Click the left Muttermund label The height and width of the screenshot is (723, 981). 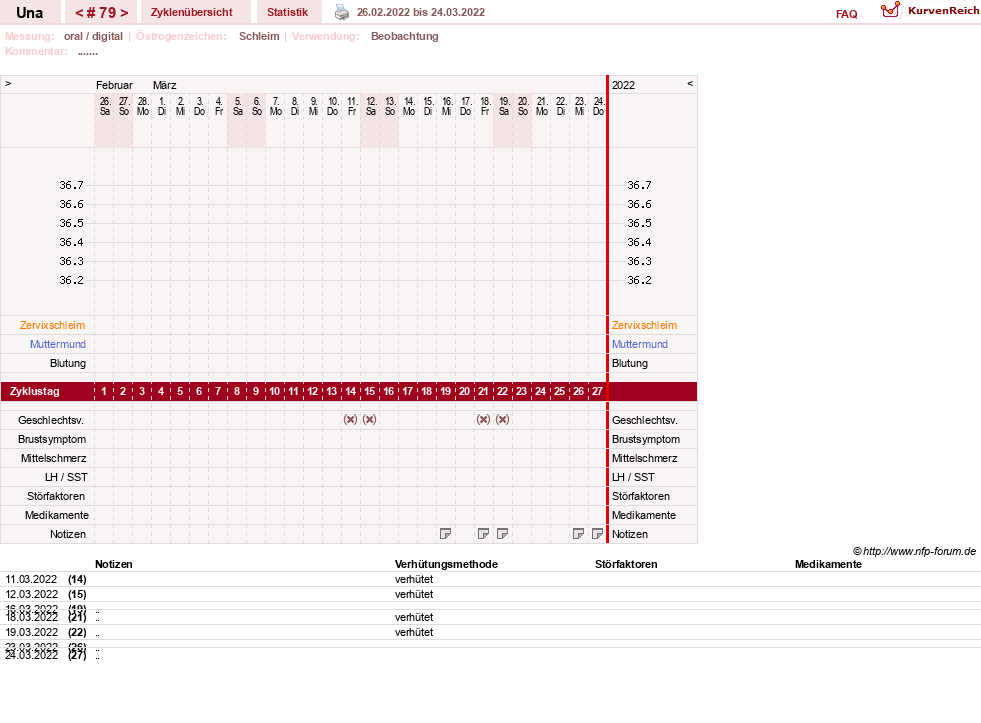(58, 344)
